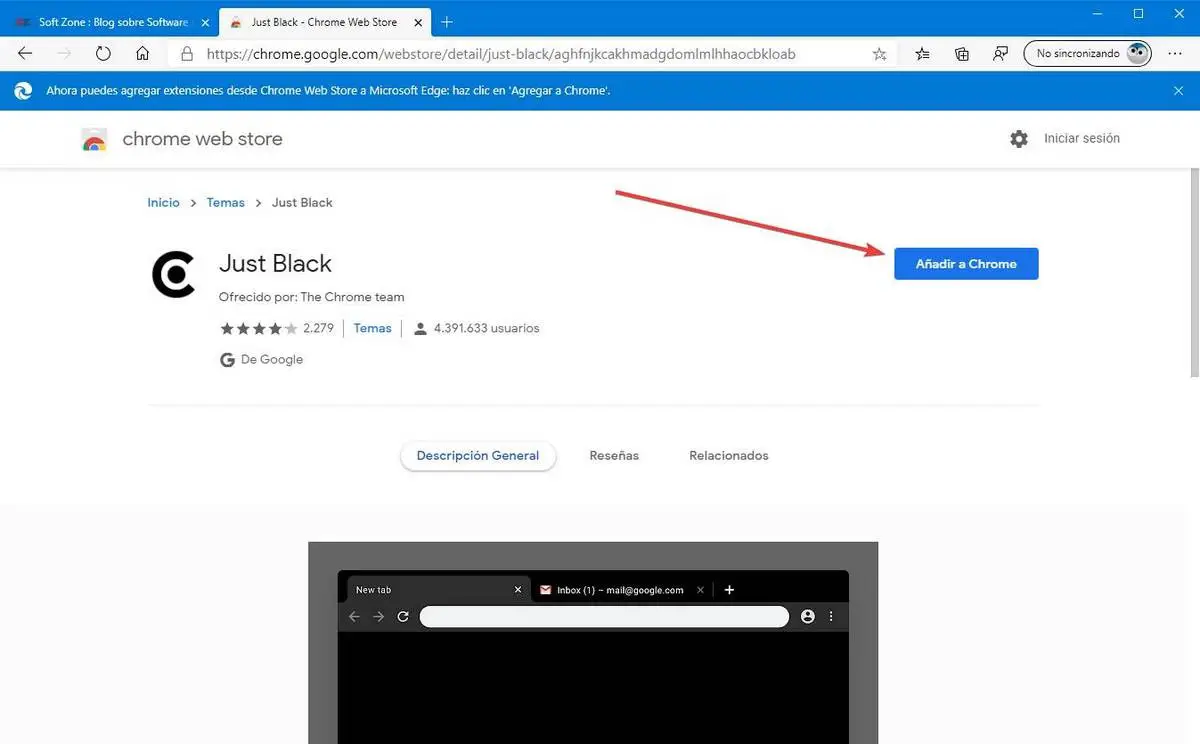Click the page vertical scrollbar thumb

pyautogui.click(x=1193, y=272)
